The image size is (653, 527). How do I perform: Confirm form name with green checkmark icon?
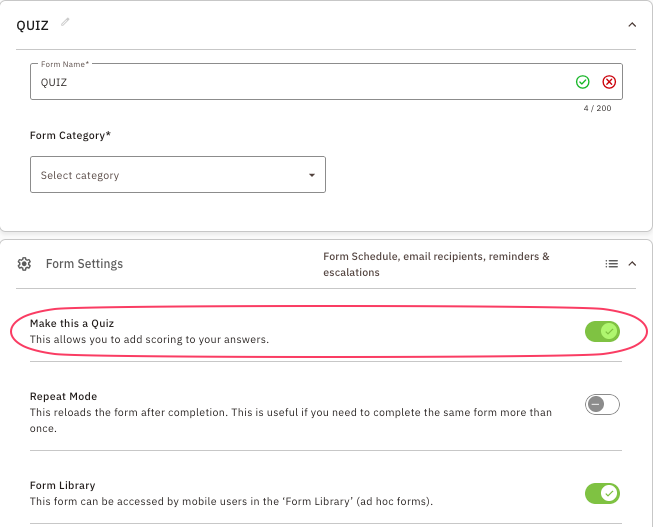[x=583, y=82]
